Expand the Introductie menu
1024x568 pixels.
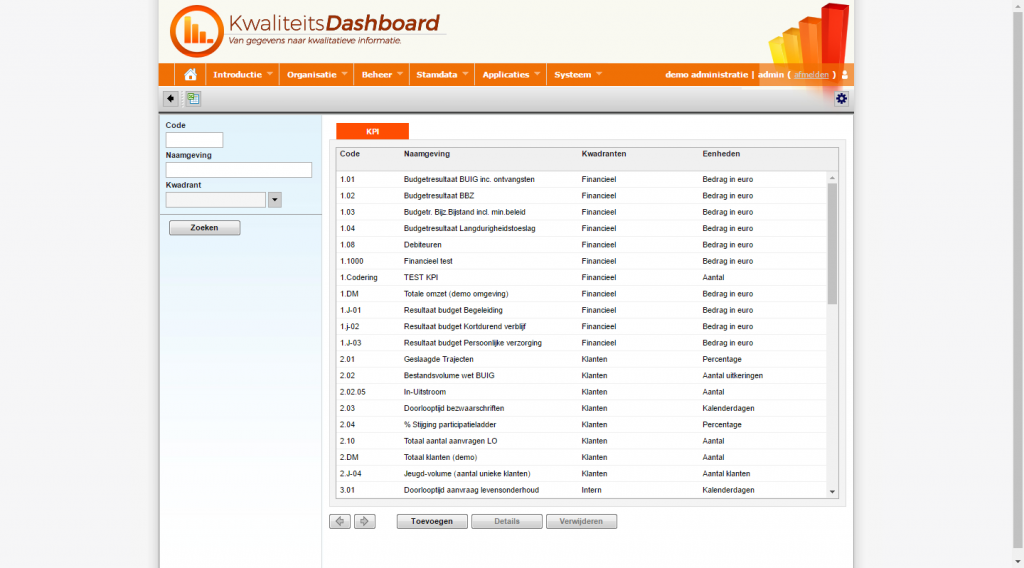(243, 75)
